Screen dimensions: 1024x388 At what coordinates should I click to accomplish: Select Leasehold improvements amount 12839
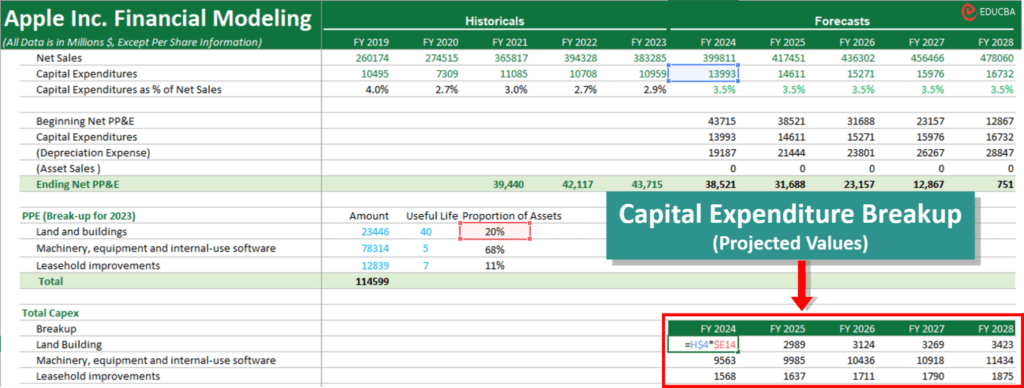point(374,265)
